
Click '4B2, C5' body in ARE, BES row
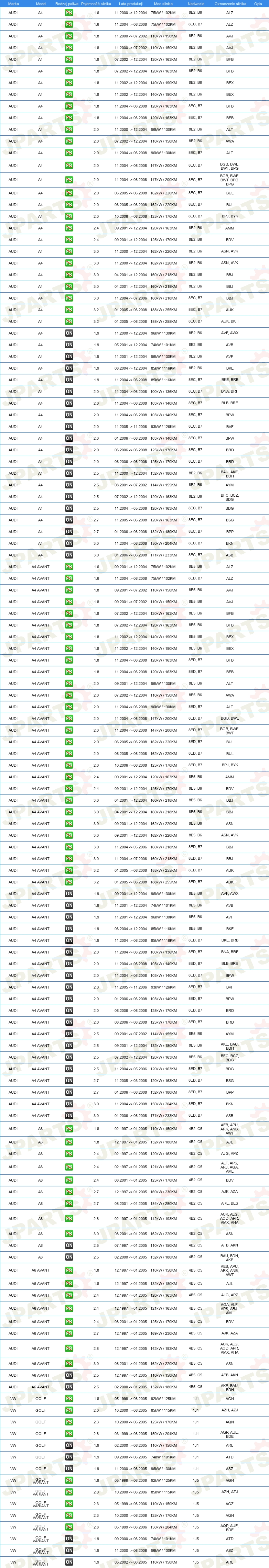(196, 1203)
